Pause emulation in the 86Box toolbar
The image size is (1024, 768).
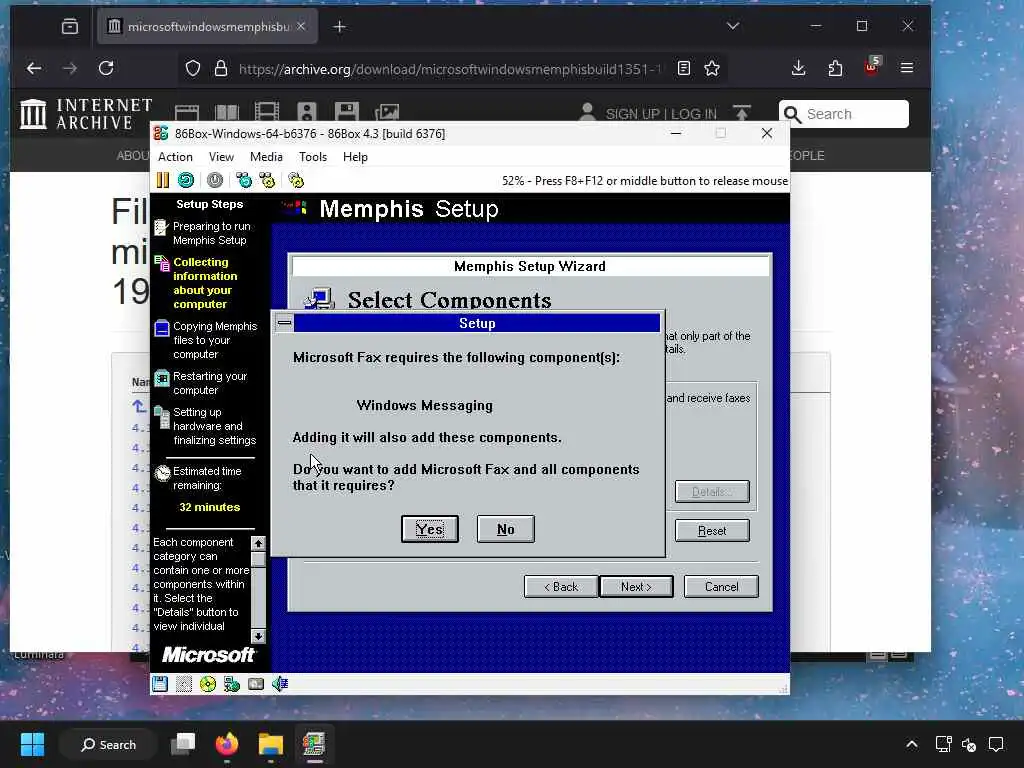click(163, 180)
